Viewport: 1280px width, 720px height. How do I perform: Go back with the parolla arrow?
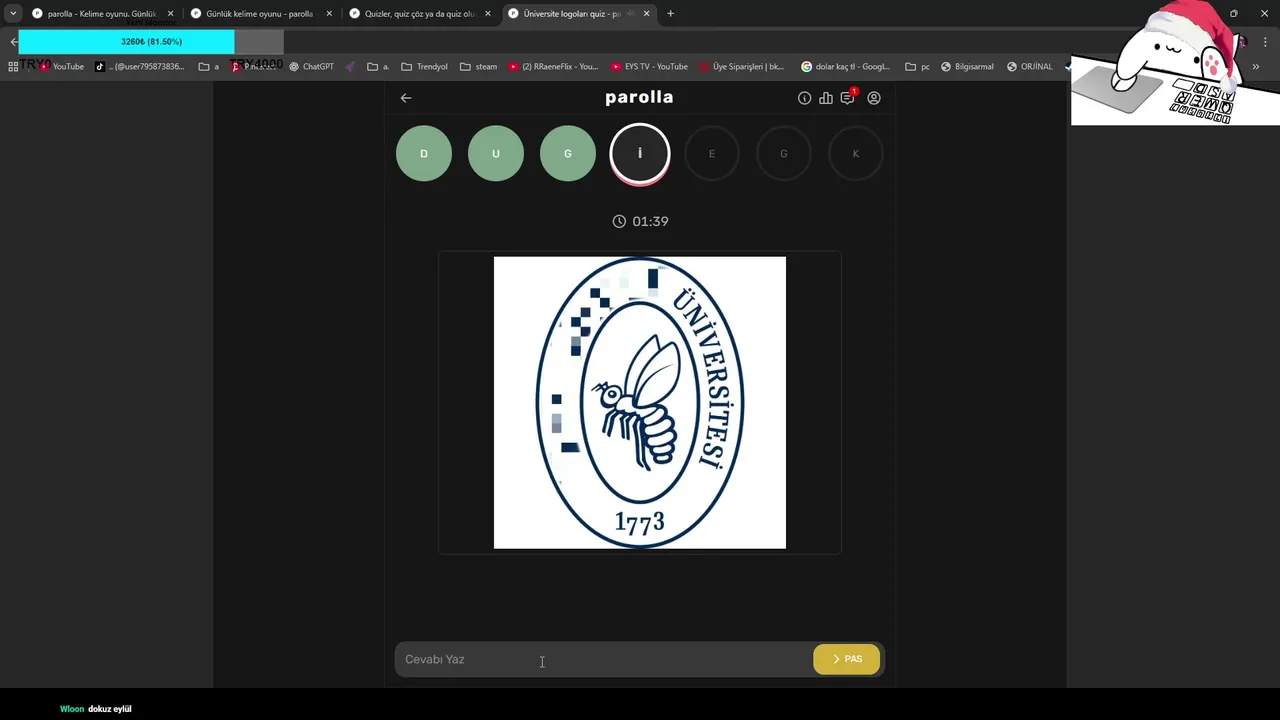pos(405,98)
